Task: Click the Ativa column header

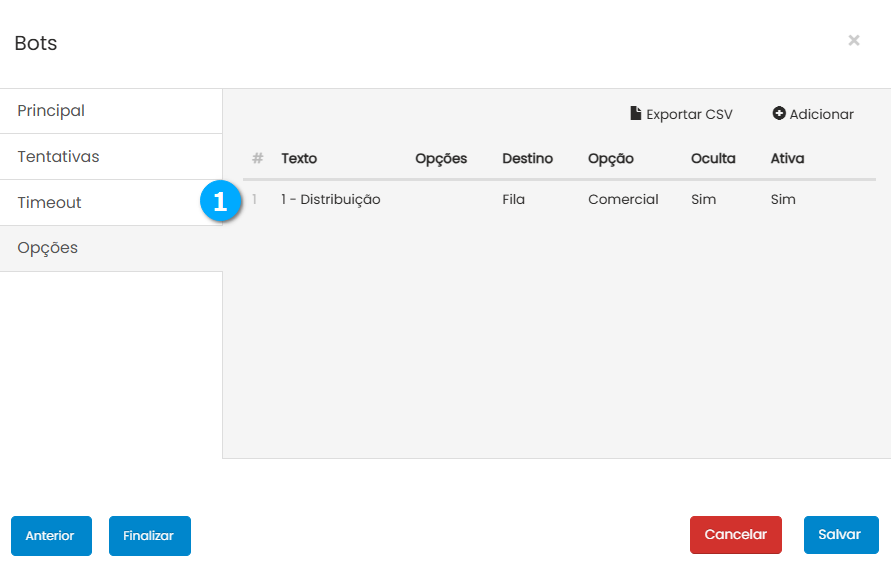Action: coord(787,159)
